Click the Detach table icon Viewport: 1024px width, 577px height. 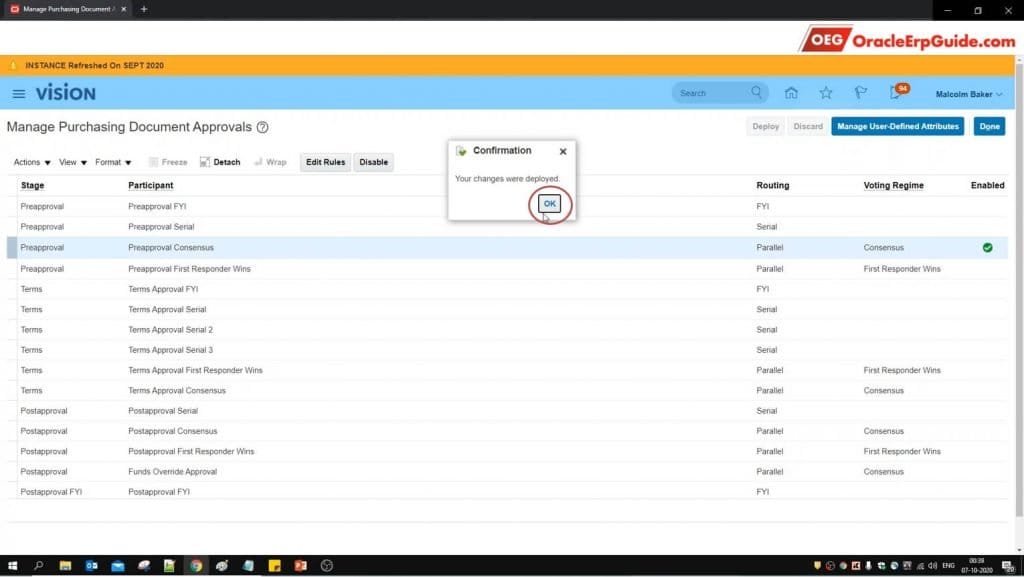click(x=220, y=162)
